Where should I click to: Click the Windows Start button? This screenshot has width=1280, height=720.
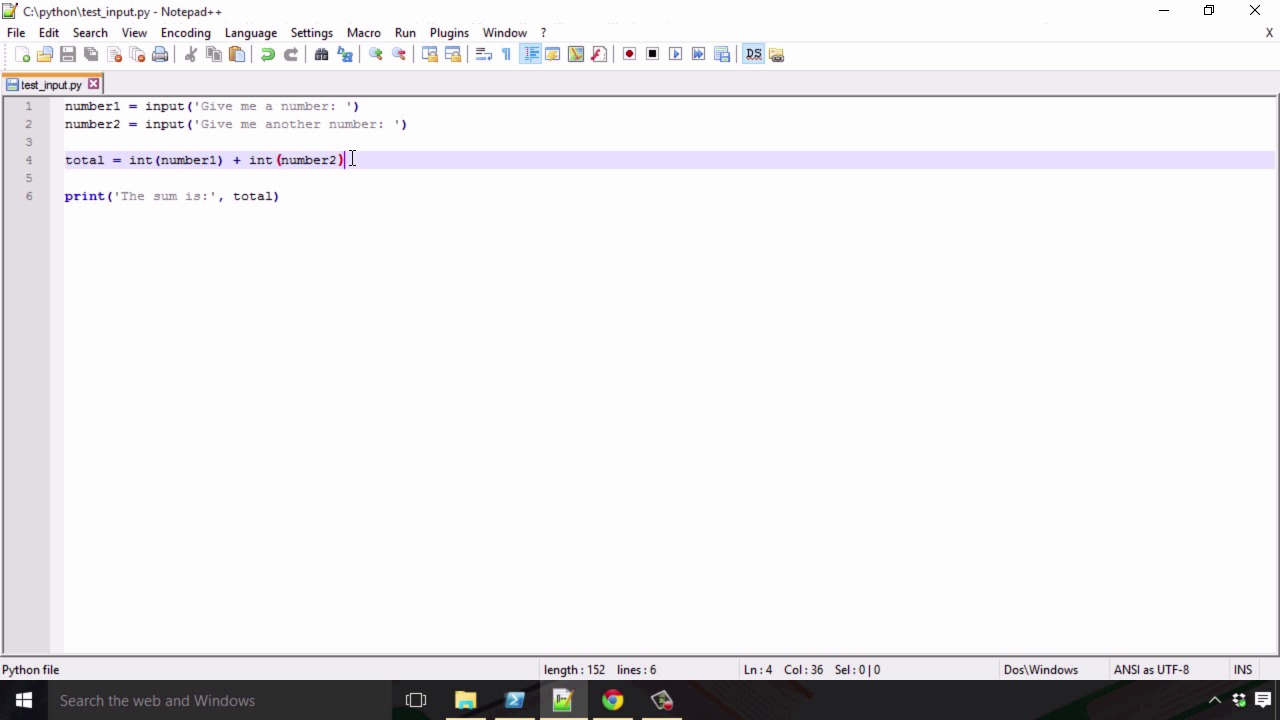coord(24,700)
